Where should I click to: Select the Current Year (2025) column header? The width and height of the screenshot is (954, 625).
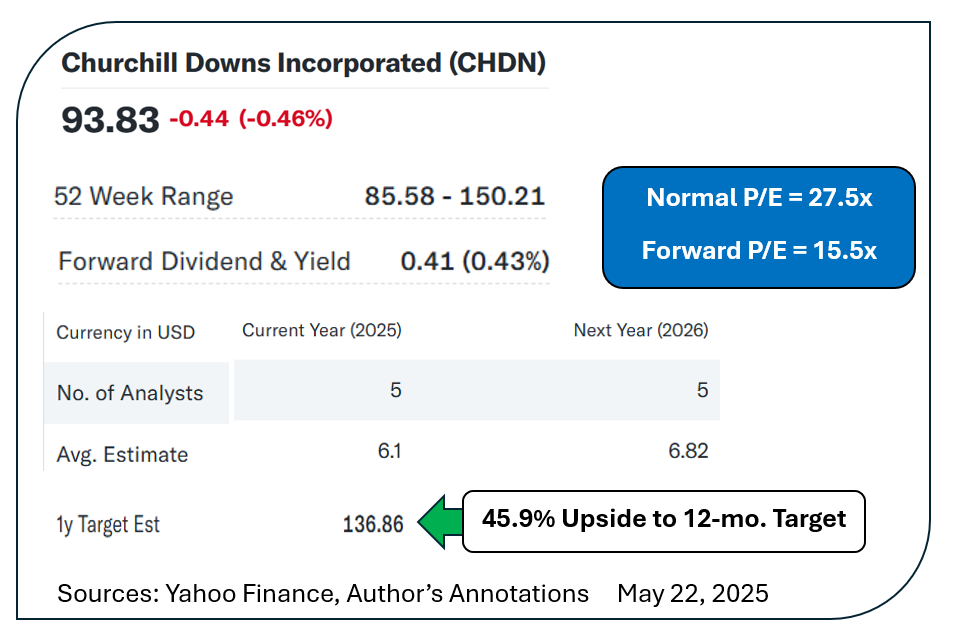click(322, 330)
